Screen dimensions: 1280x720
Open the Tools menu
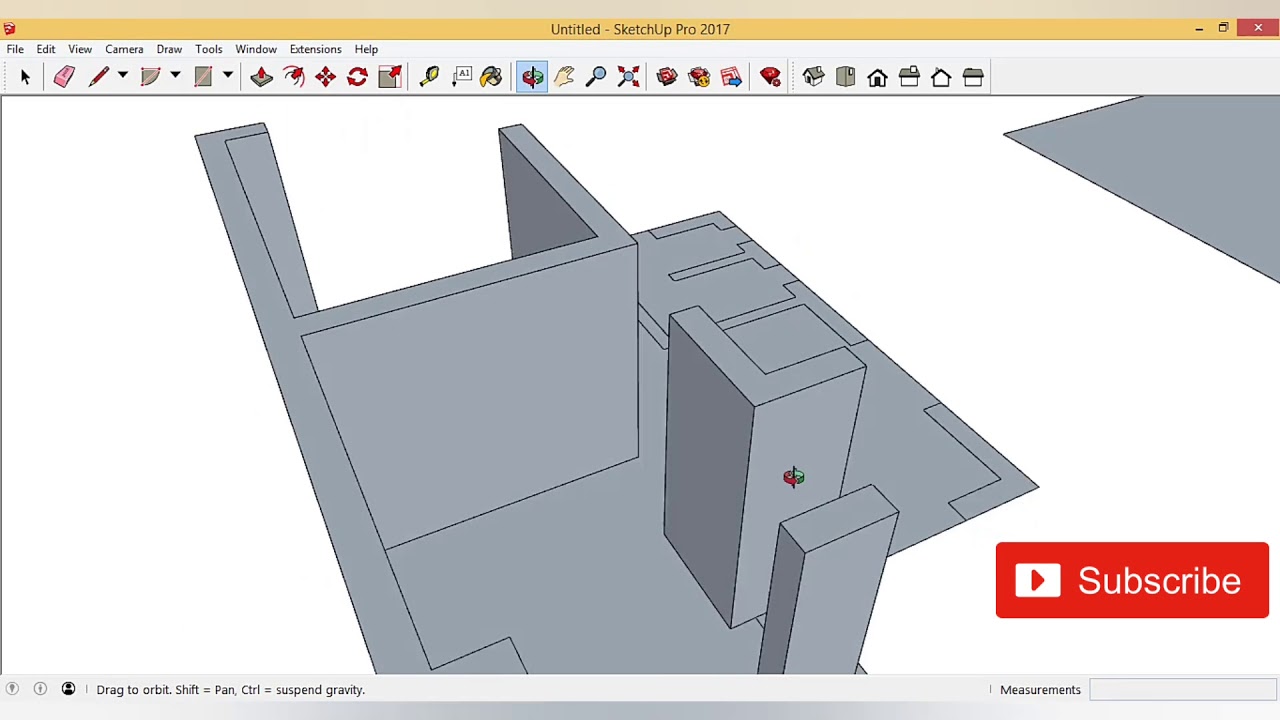tap(208, 49)
